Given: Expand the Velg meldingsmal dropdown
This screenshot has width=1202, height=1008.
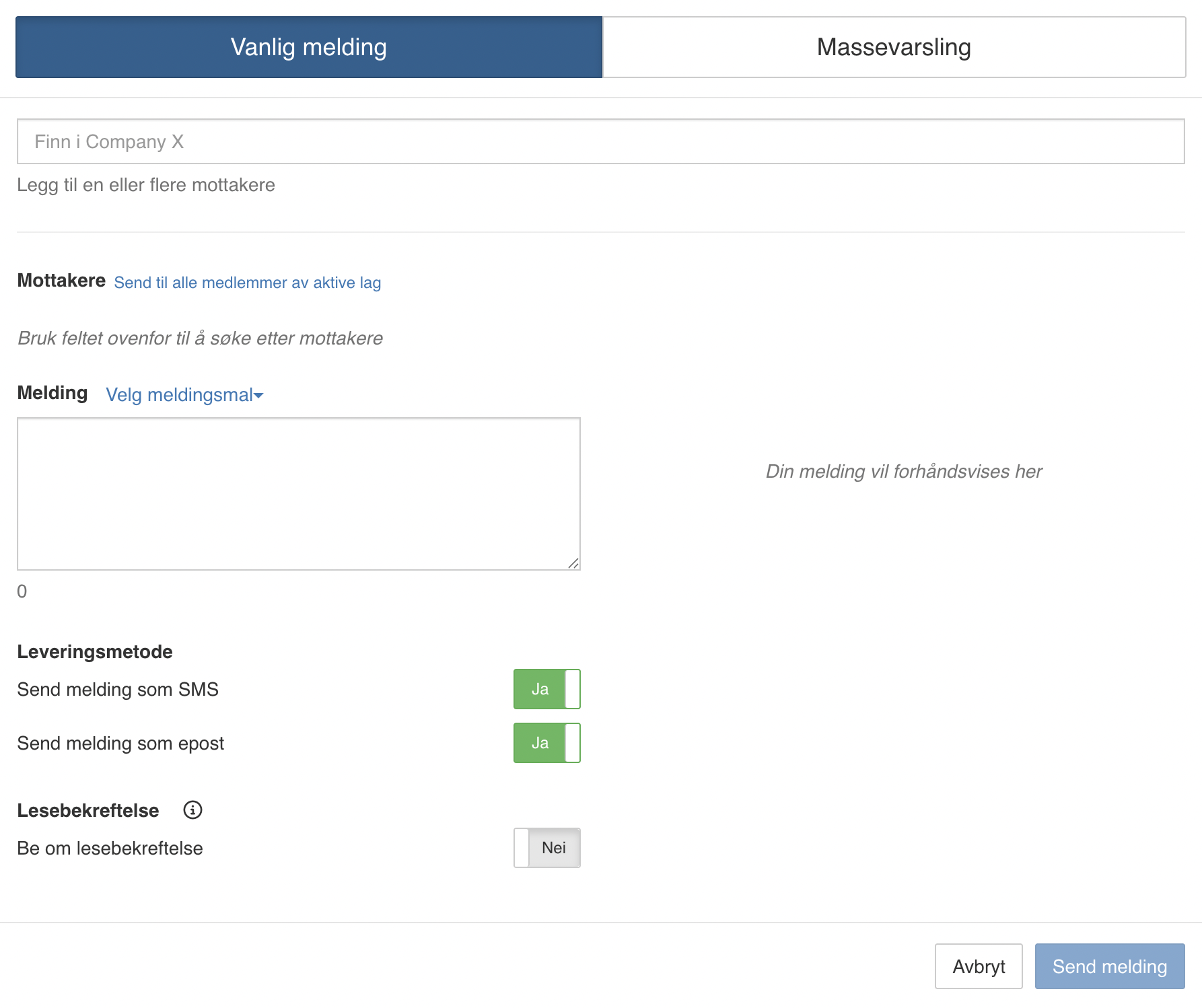Looking at the screenshot, I should click(184, 394).
